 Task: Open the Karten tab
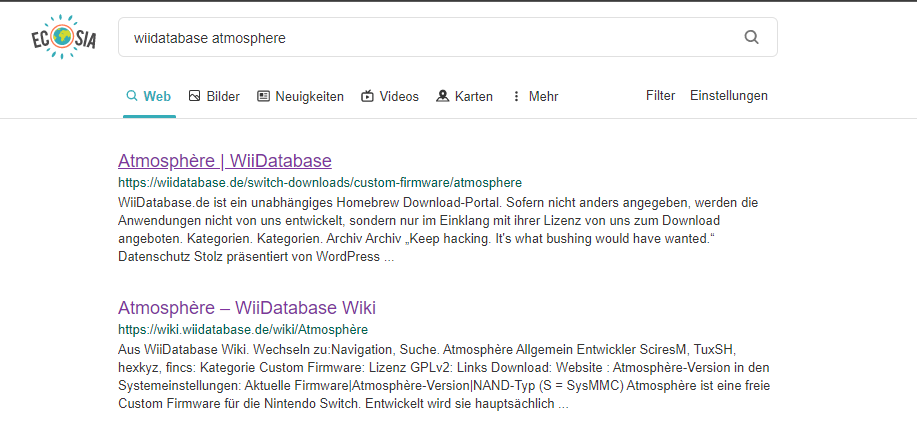tap(464, 96)
